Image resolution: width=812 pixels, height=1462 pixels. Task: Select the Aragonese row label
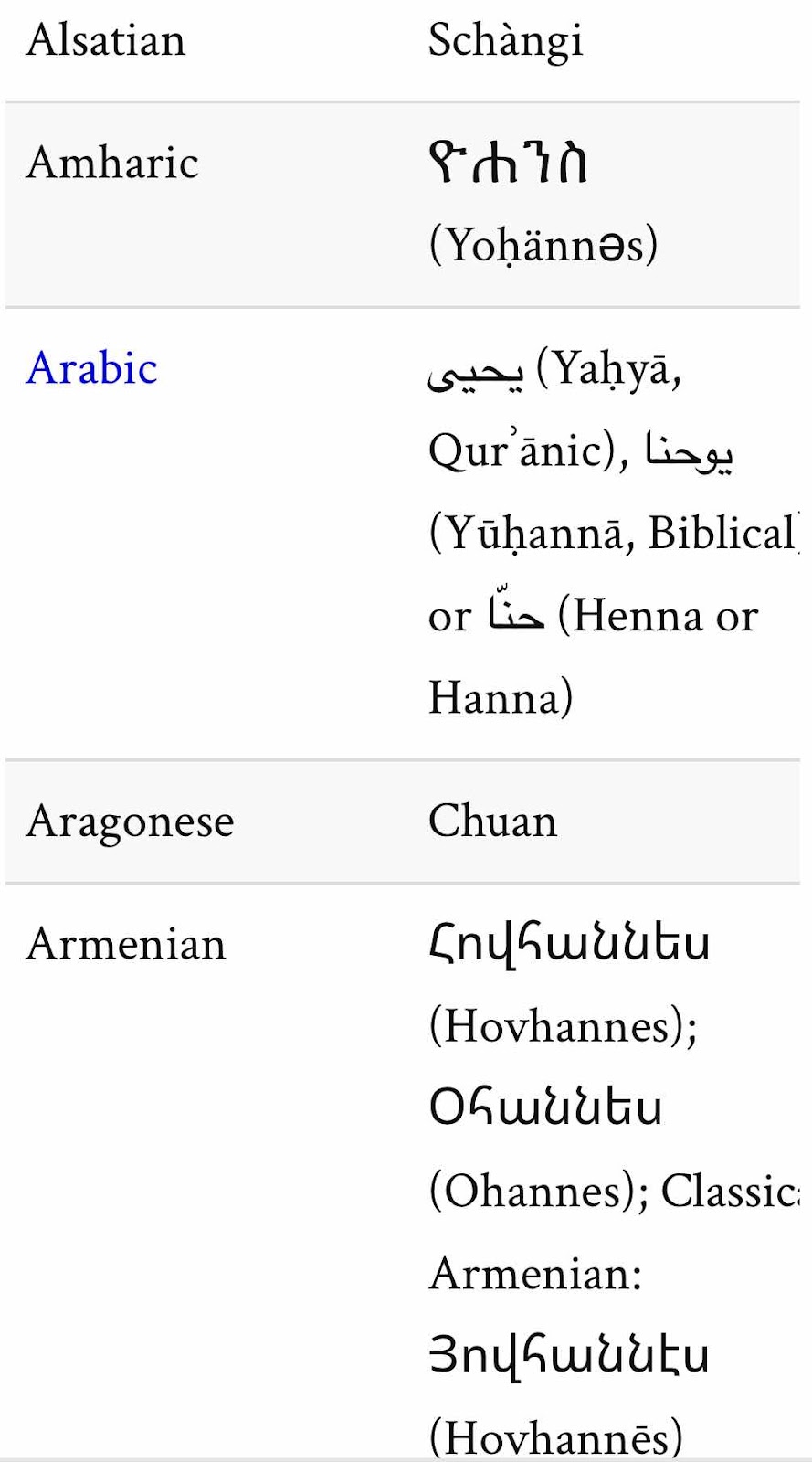(x=131, y=821)
